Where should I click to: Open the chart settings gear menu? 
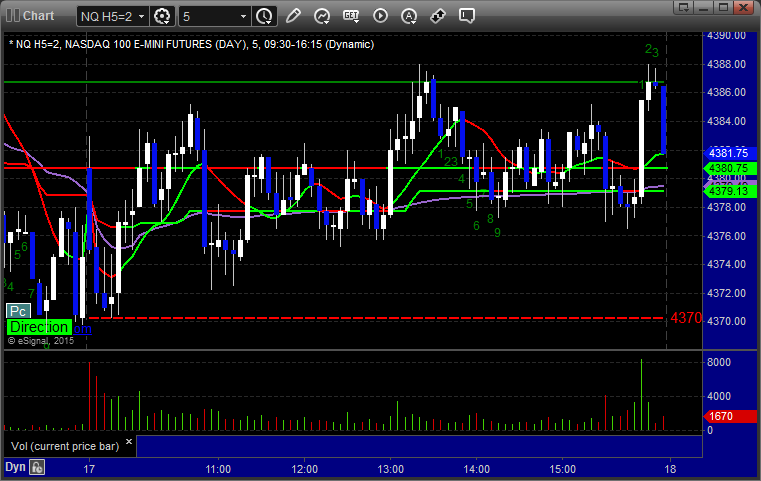click(162, 16)
